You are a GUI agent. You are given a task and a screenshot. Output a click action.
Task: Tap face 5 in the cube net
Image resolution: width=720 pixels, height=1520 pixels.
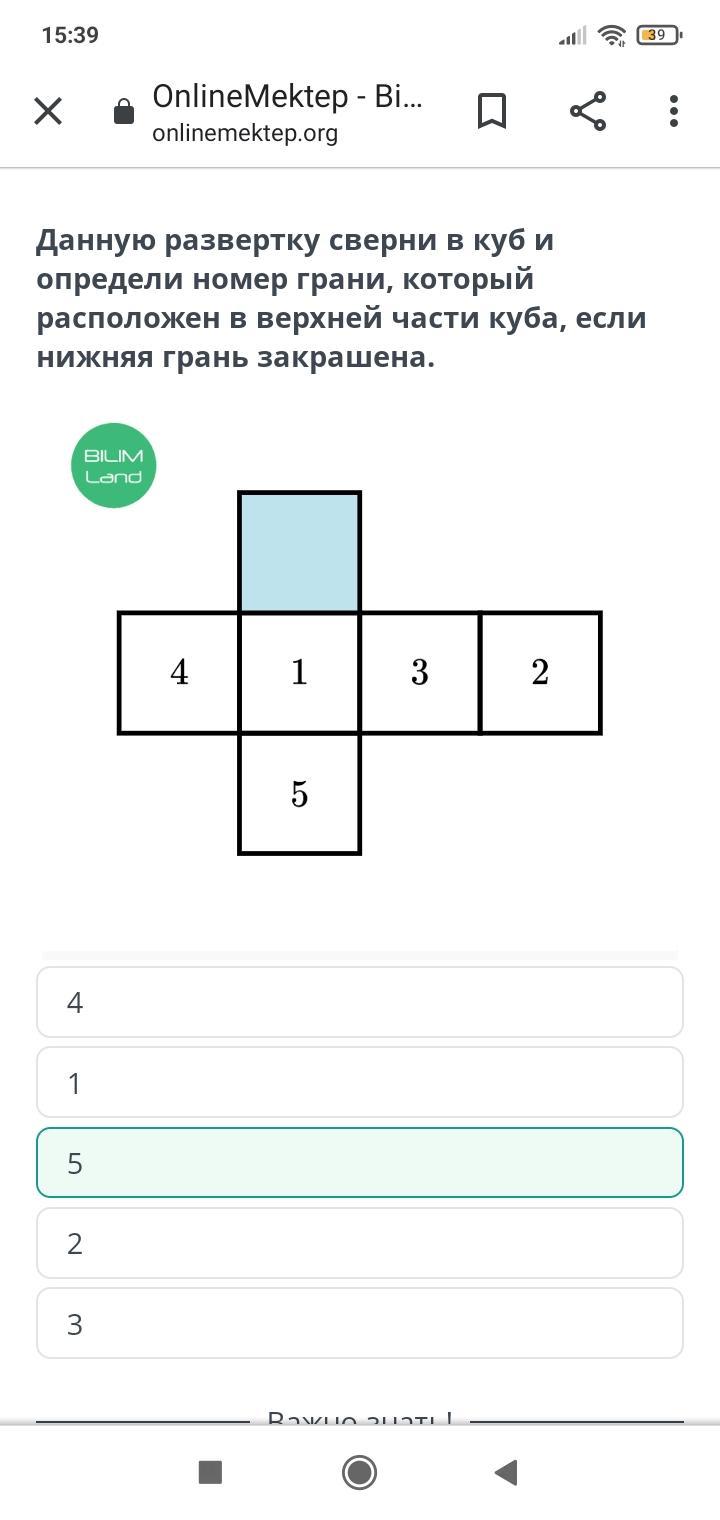coord(299,794)
